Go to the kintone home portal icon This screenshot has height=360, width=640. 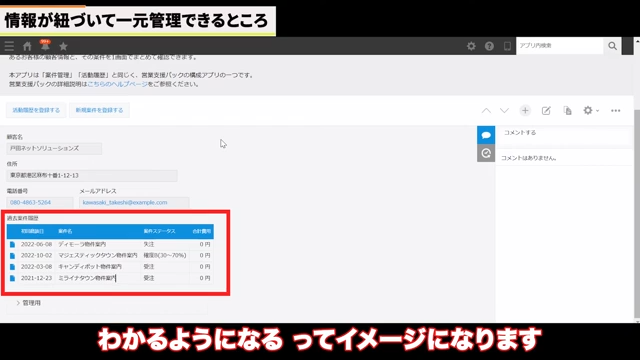pos(27,46)
